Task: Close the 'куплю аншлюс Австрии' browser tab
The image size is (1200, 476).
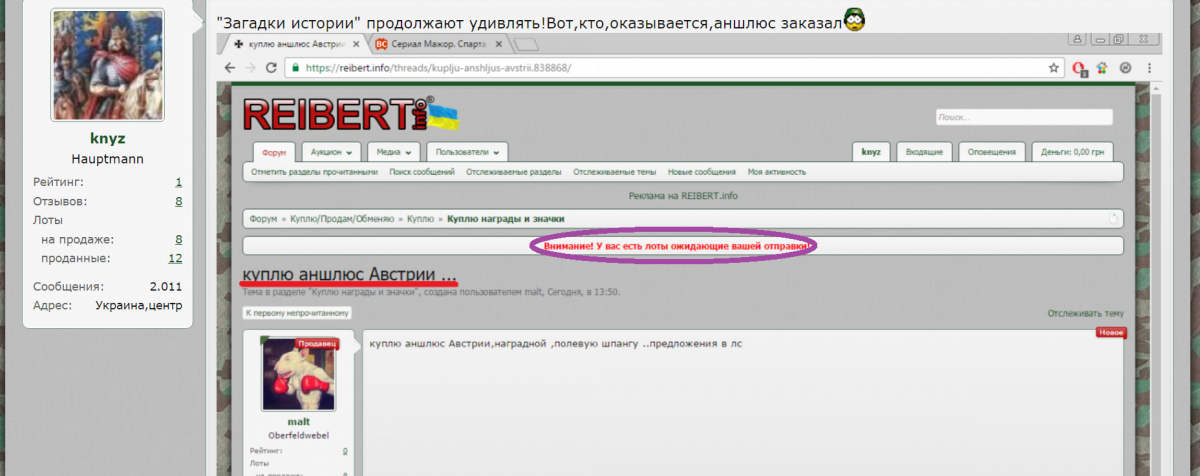Action: click(358, 45)
